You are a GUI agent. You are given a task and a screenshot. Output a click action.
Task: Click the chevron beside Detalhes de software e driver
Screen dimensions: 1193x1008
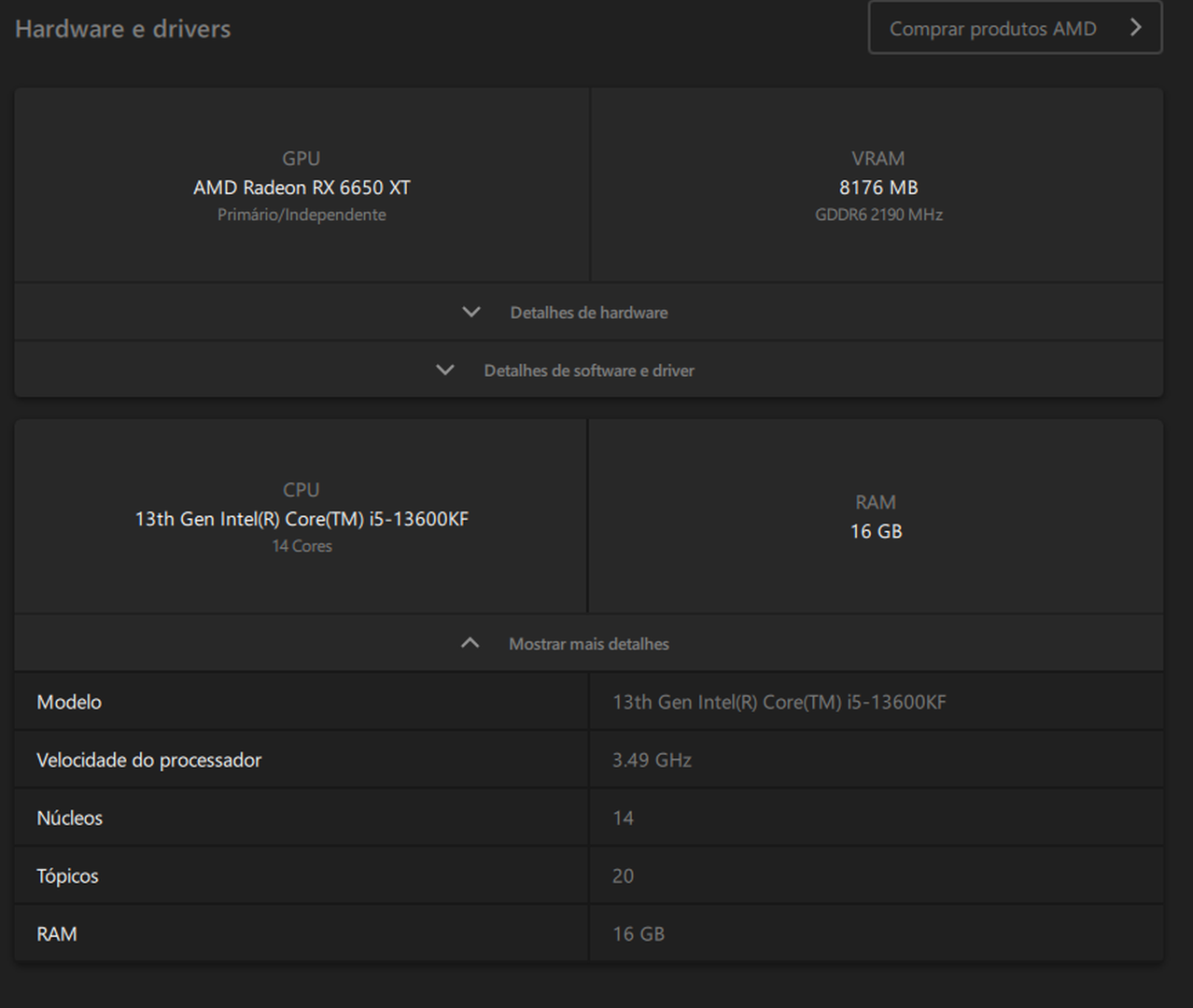[x=445, y=370]
